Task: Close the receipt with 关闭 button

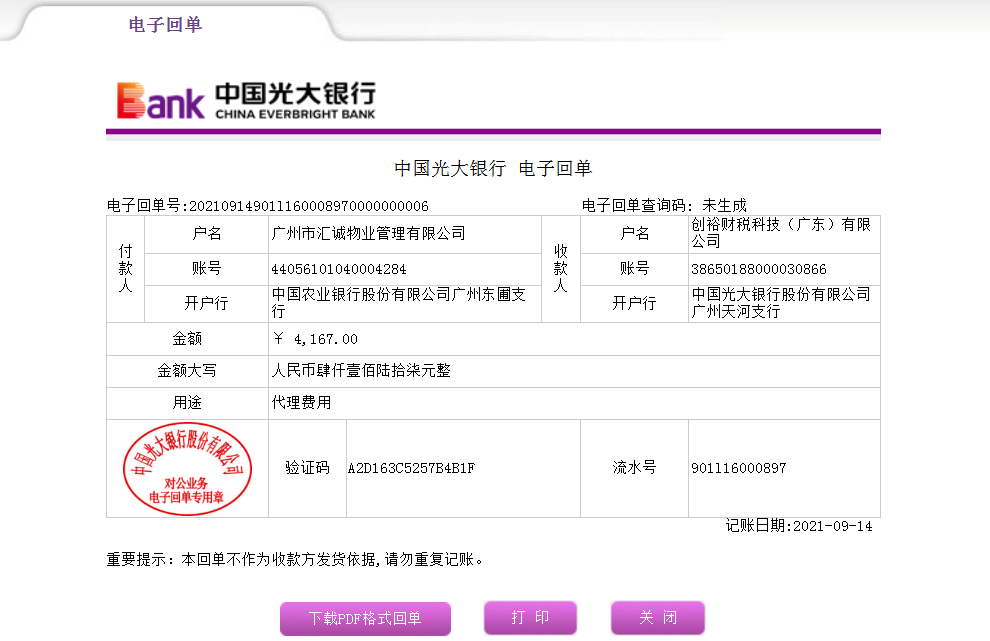Action: pos(658,618)
